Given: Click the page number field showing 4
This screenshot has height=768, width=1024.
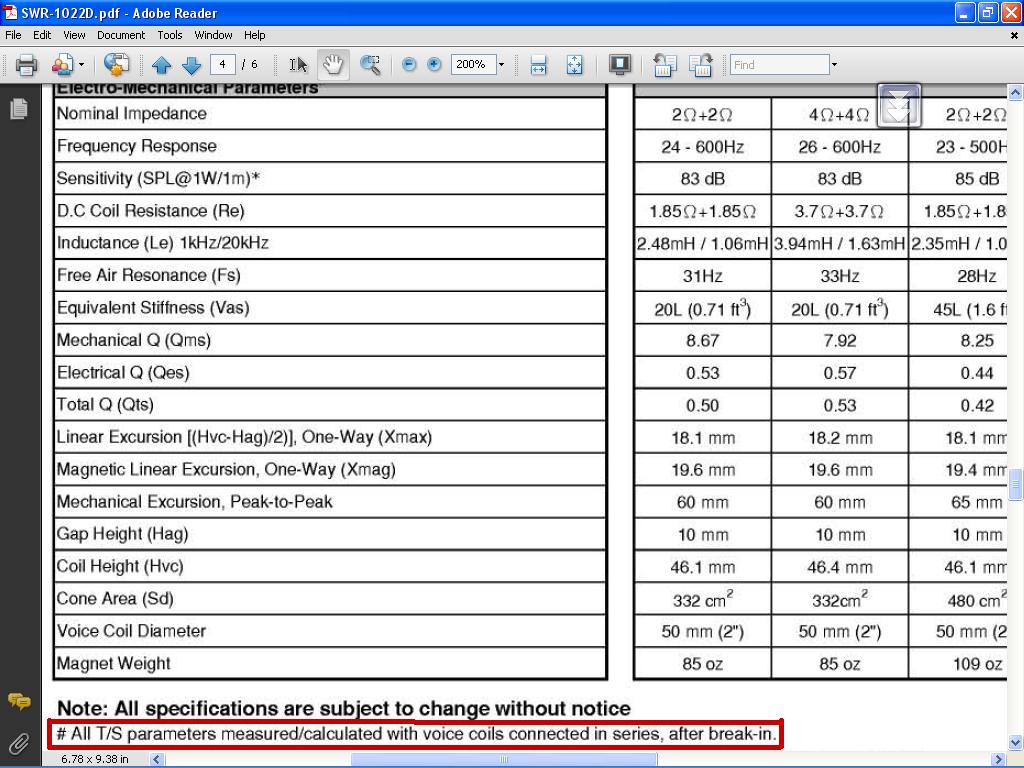Looking at the screenshot, I should click(x=223, y=64).
